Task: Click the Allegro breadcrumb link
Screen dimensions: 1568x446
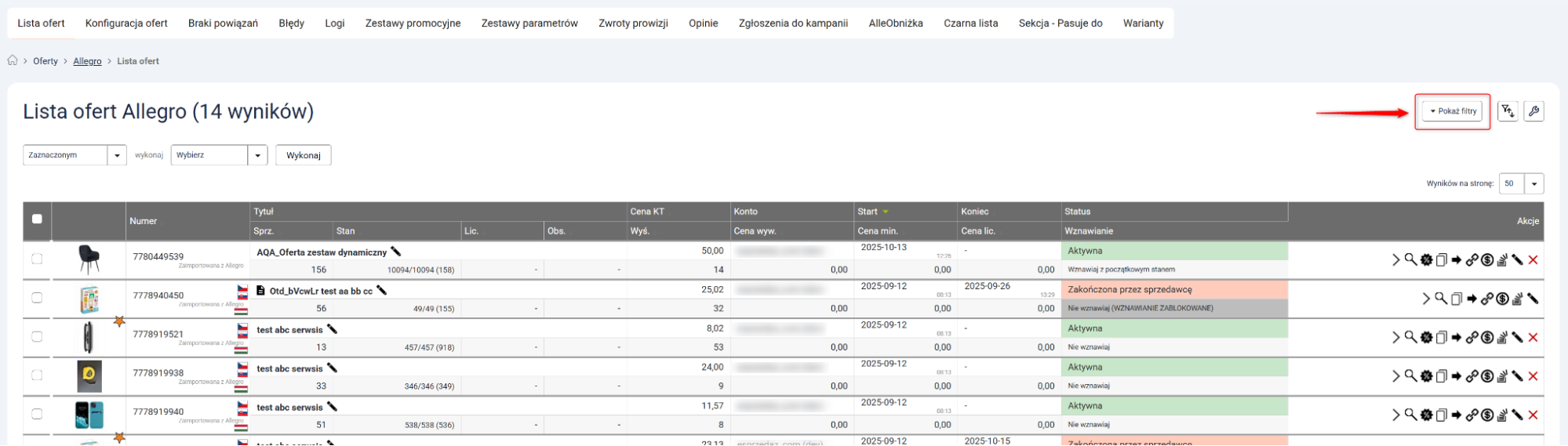Action: point(87,61)
